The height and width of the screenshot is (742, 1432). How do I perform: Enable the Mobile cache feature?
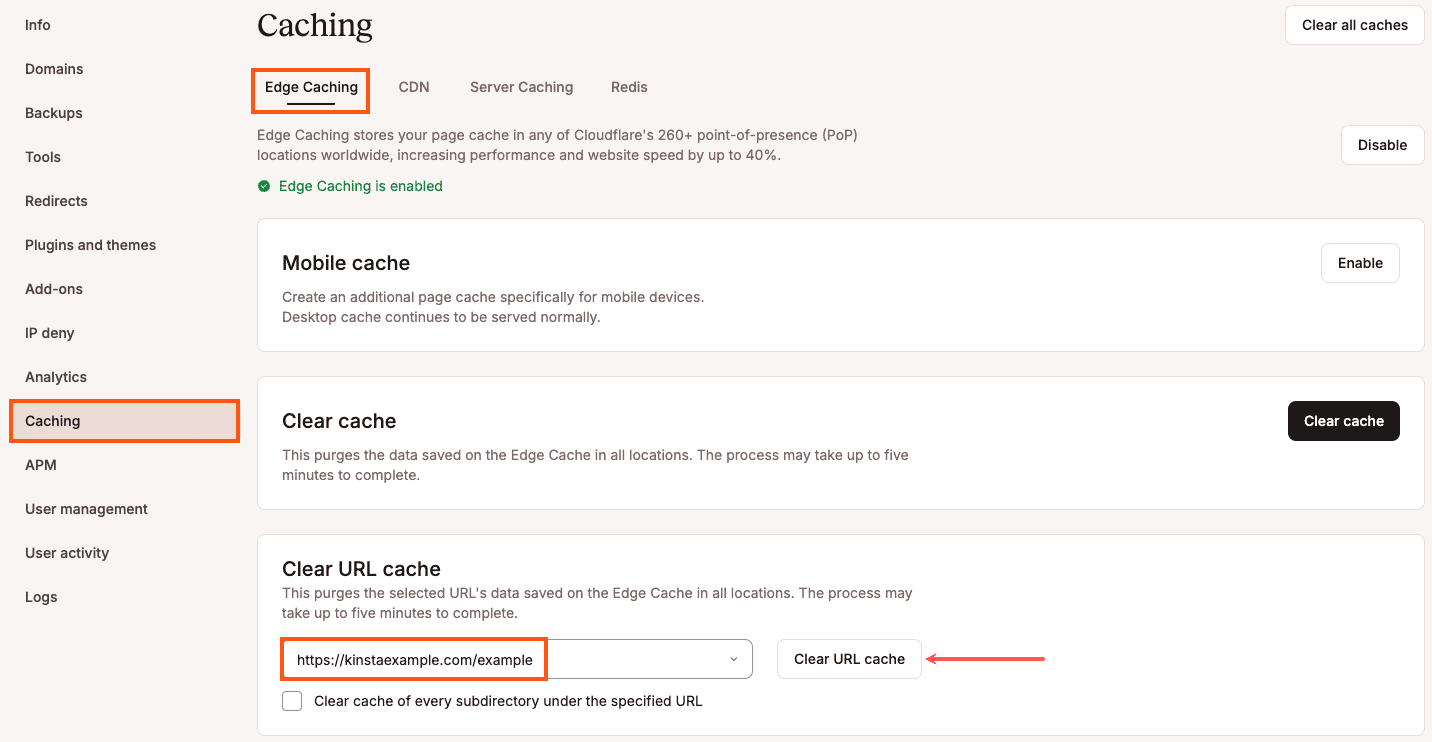click(x=1360, y=262)
